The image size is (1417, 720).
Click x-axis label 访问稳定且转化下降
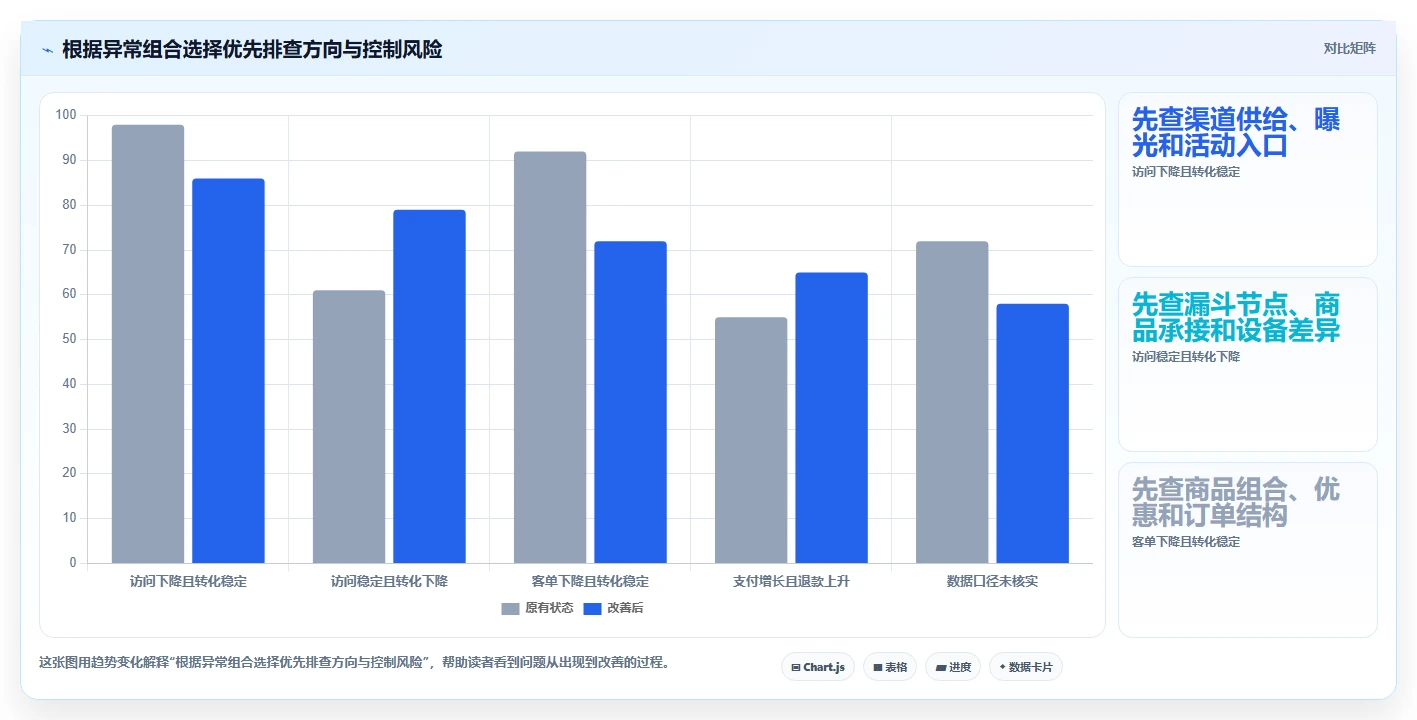(x=389, y=581)
